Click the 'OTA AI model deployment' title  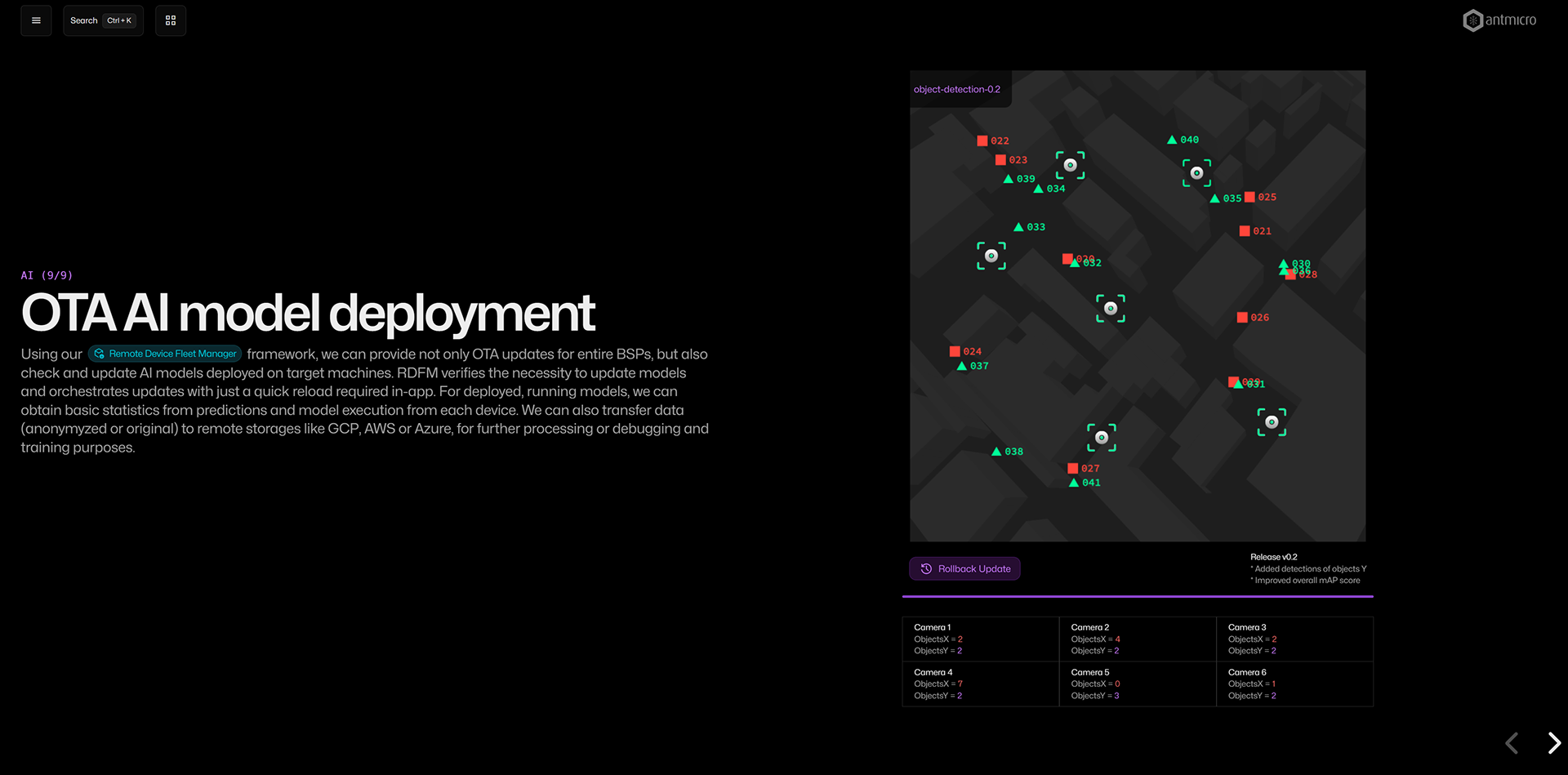coord(308,314)
